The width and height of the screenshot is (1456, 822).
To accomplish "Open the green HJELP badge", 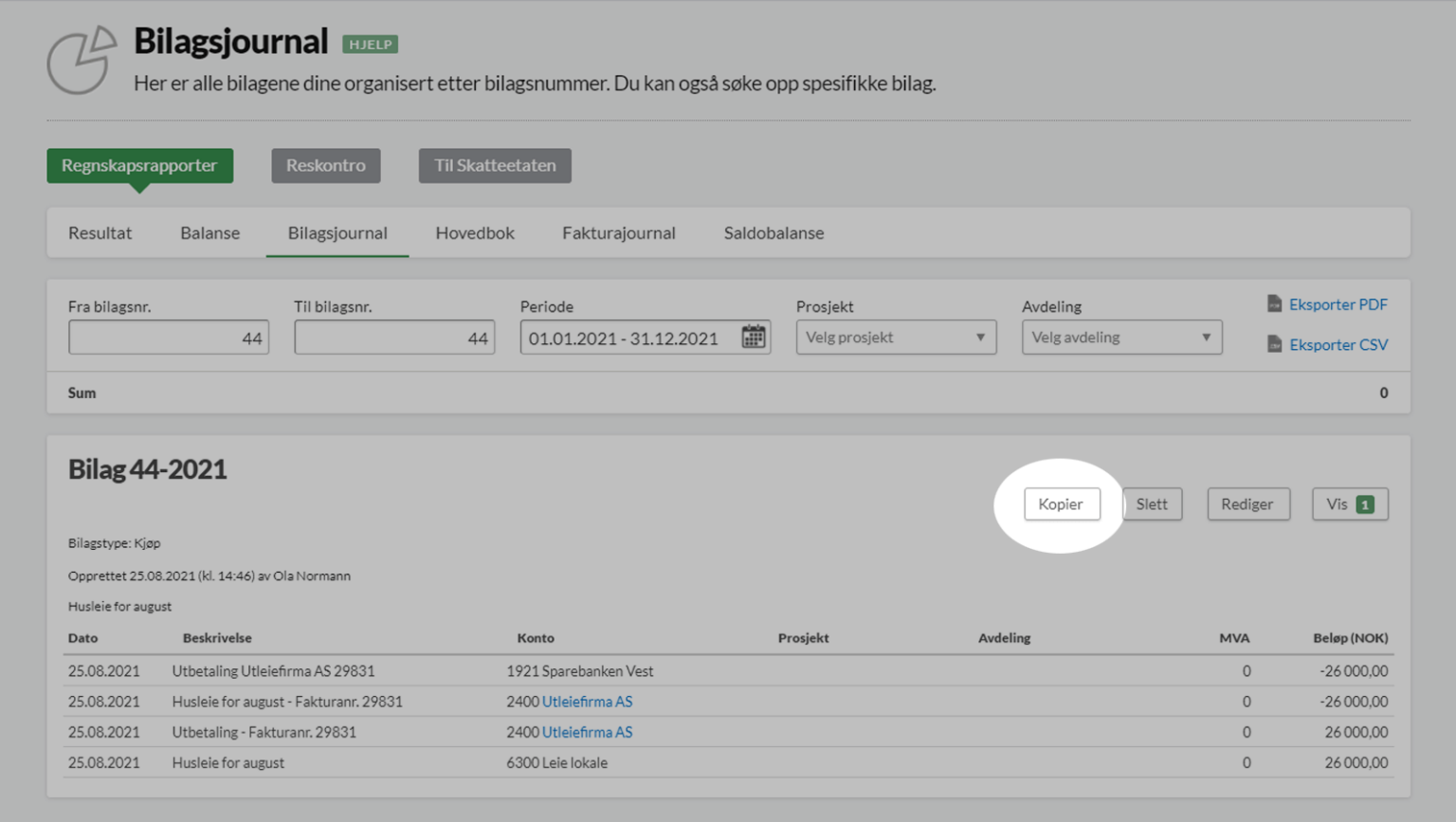I will 370,45.
